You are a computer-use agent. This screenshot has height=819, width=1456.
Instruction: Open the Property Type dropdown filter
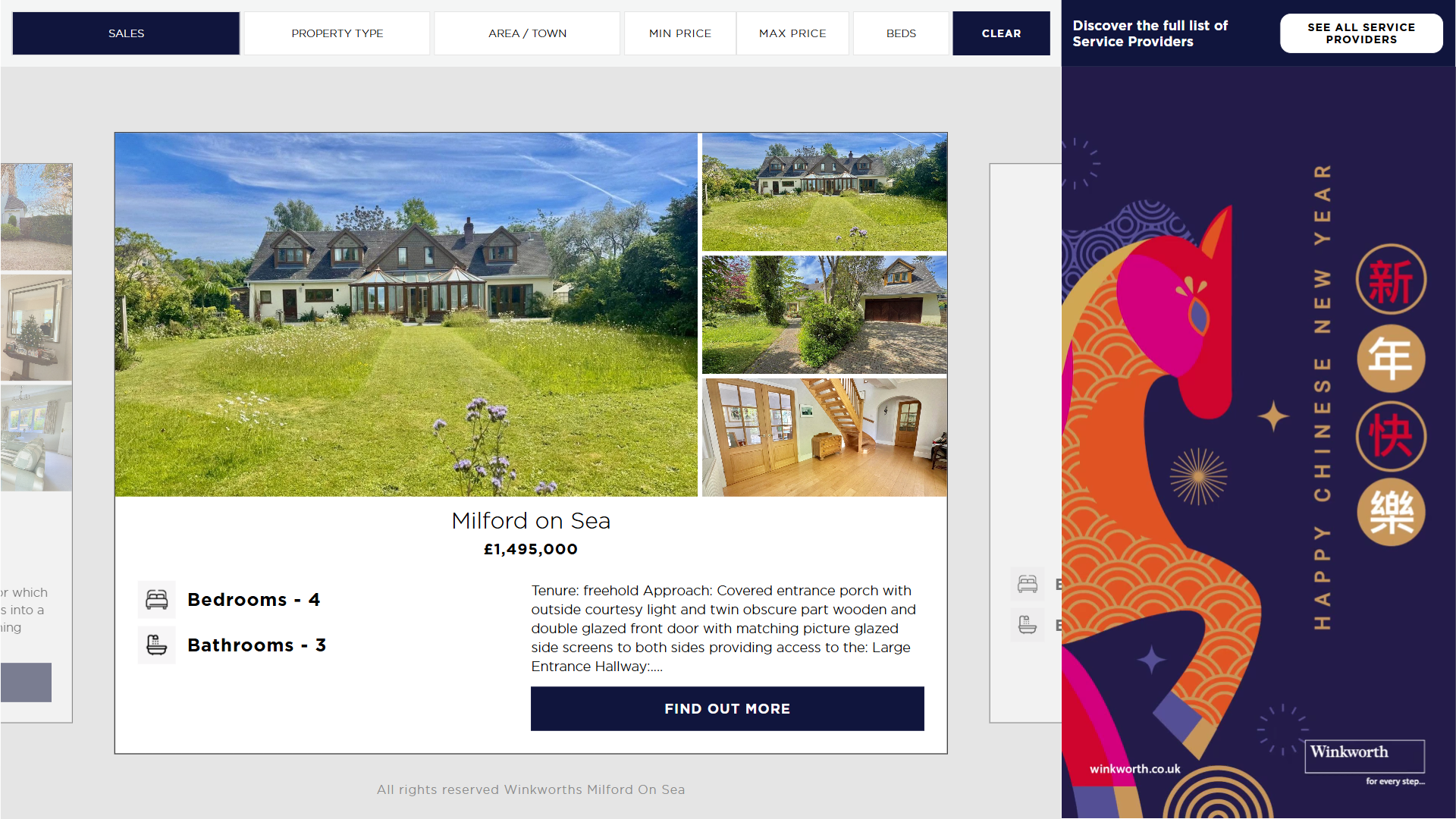(x=337, y=33)
